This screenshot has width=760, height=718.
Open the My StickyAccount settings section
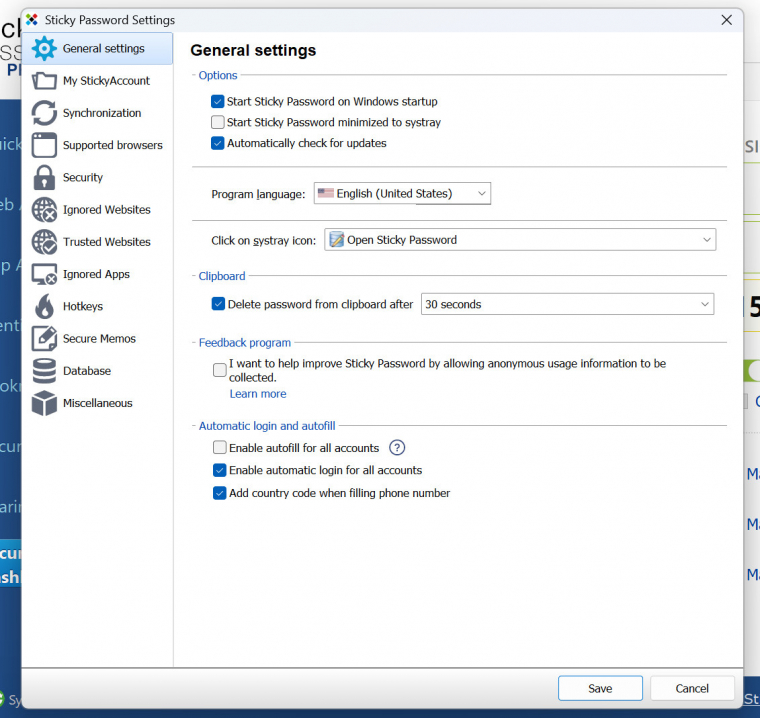pyautogui.click(x=106, y=81)
